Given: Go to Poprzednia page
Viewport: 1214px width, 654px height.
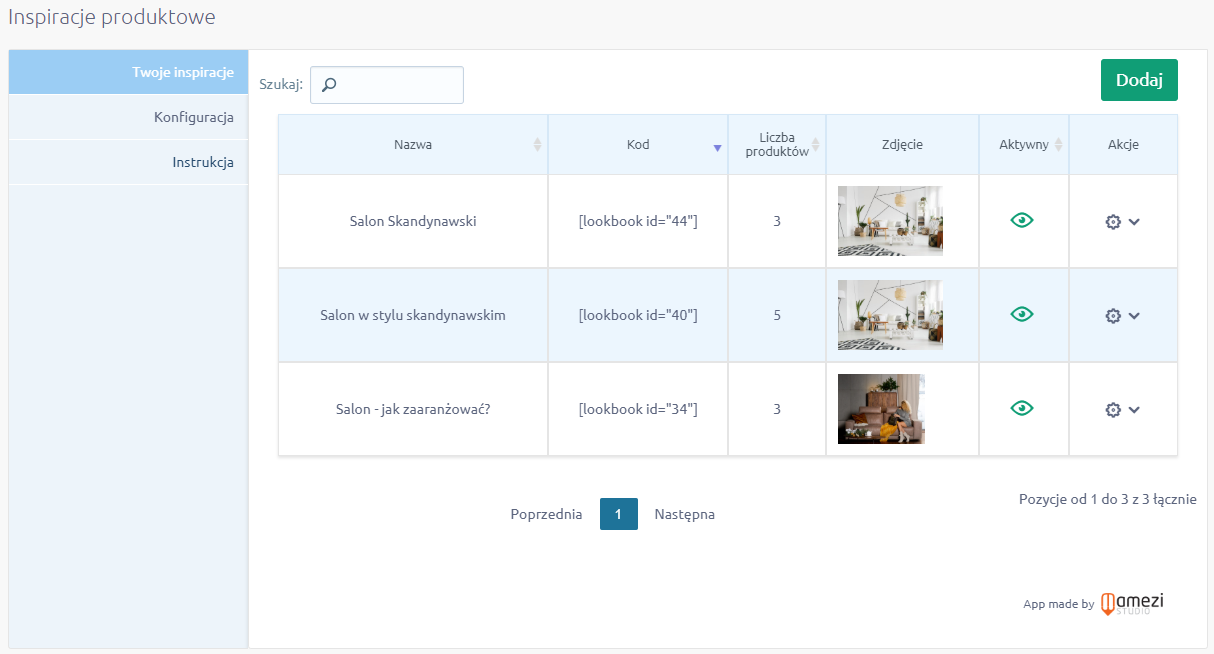Looking at the screenshot, I should pos(546,514).
